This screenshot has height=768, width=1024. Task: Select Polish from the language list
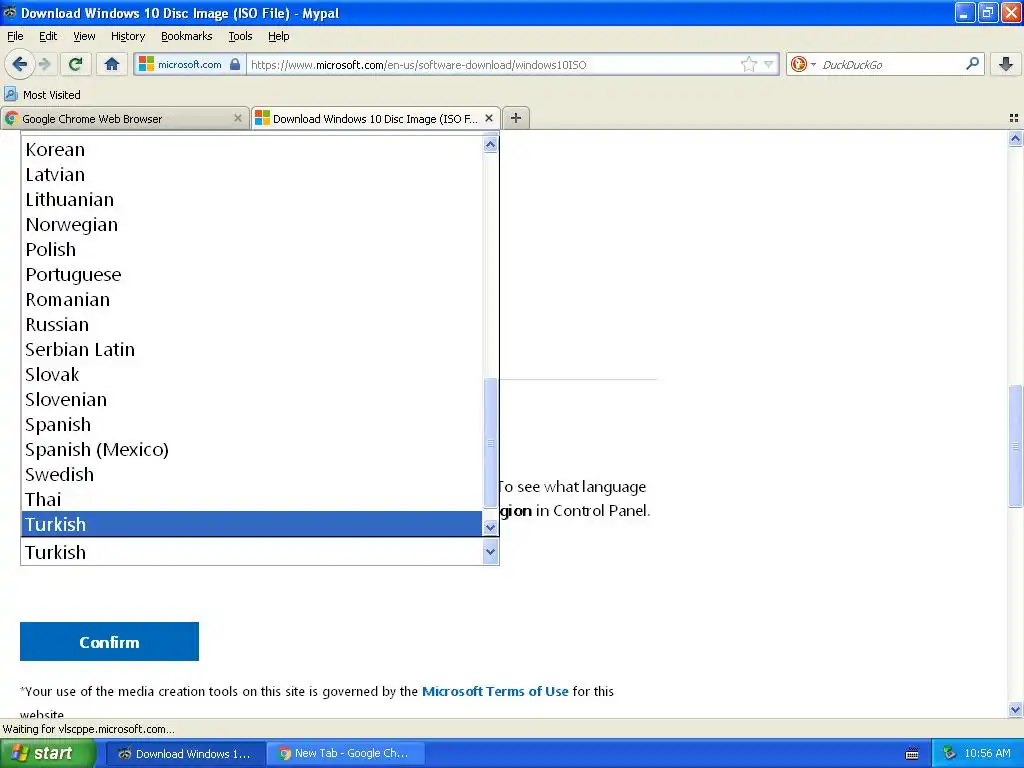click(251, 249)
